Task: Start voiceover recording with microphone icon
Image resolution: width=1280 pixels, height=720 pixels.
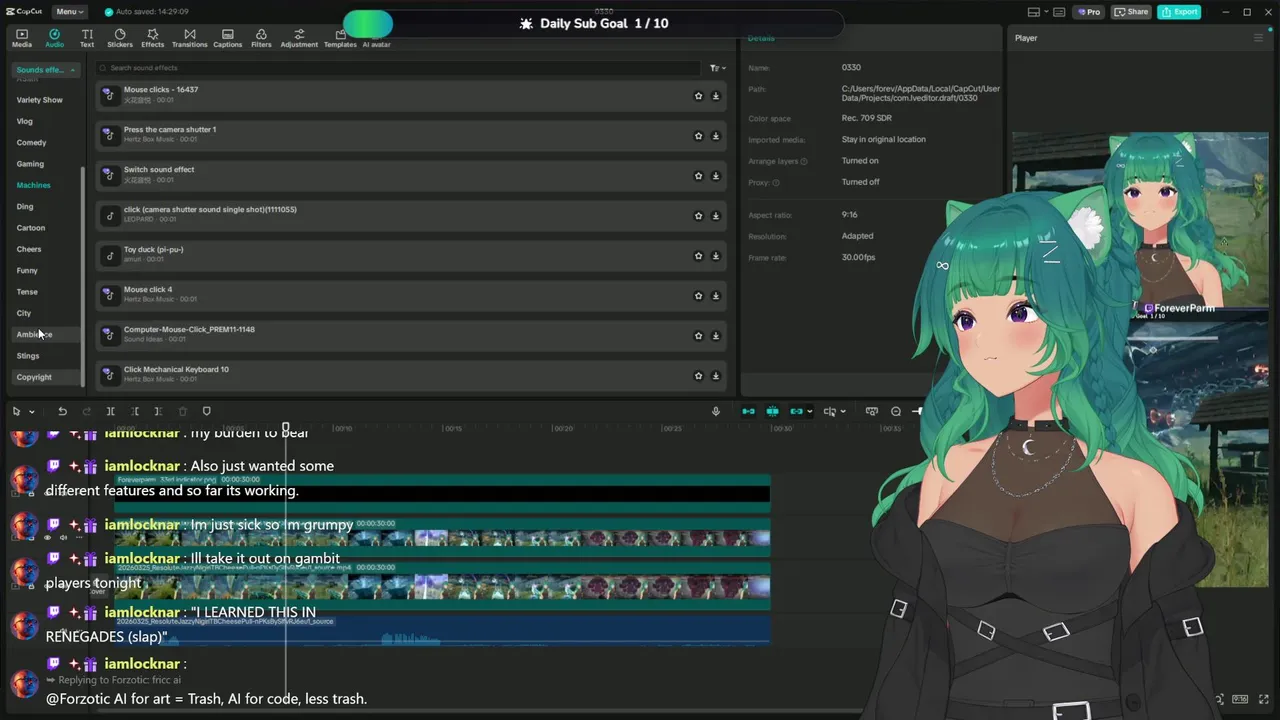Action: tap(716, 411)
